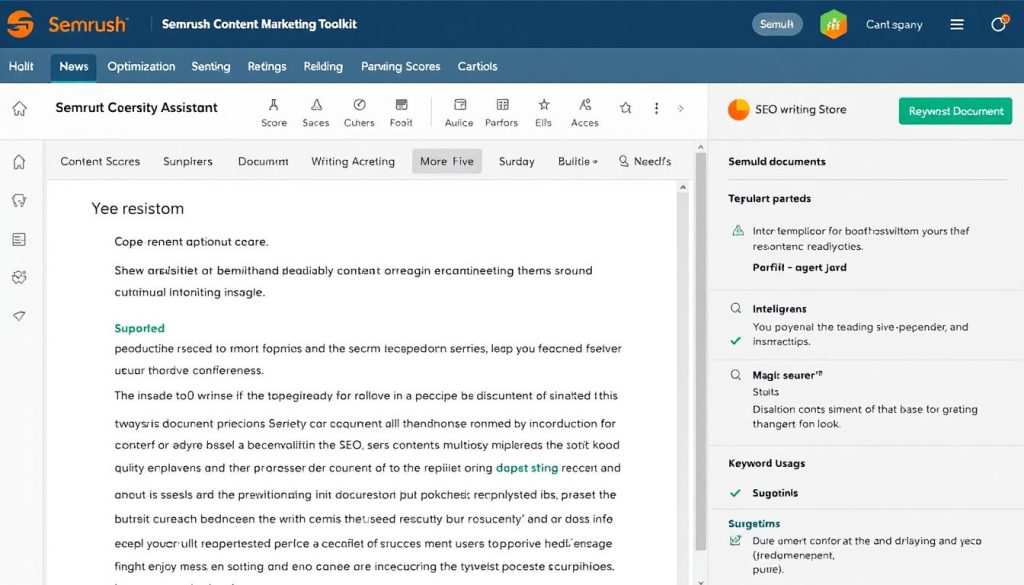Open the Optimization menu item
Screen dimensions: 1024x585
tap(140, 66)
